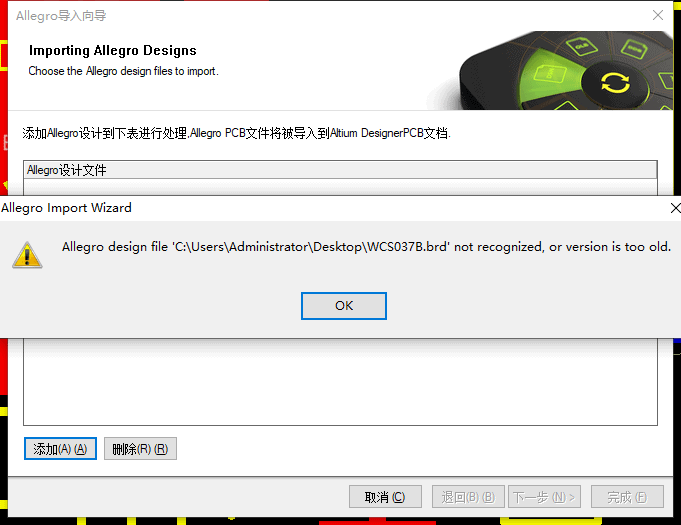Image resolution: width=681 pixels, height=525 pixels.
Task: Click the Allegro设计文件 column header
Action: click(x=340, y=170)
